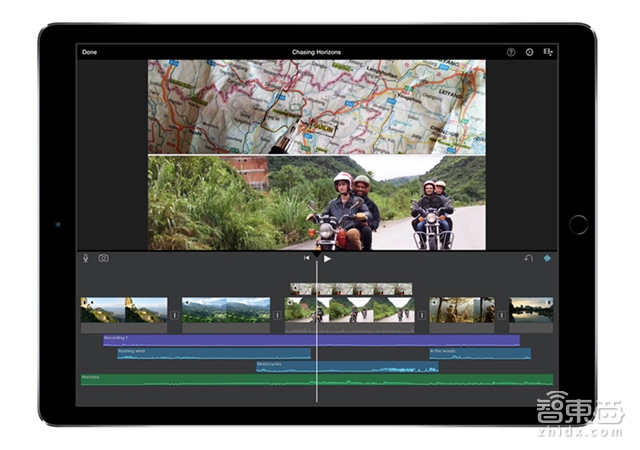
Task: Open the help question mark icon
Action: (511, 52)
